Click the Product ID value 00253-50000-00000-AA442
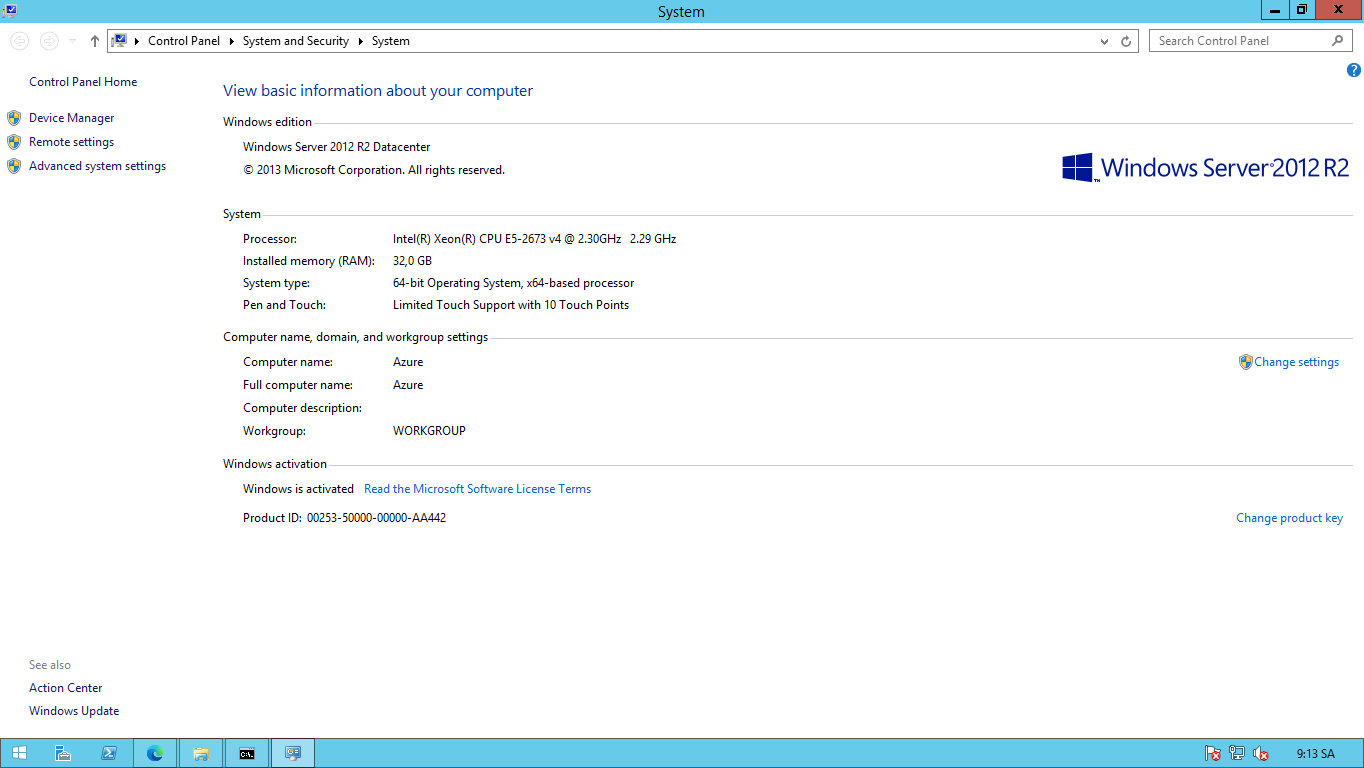 tap(376, 518)
